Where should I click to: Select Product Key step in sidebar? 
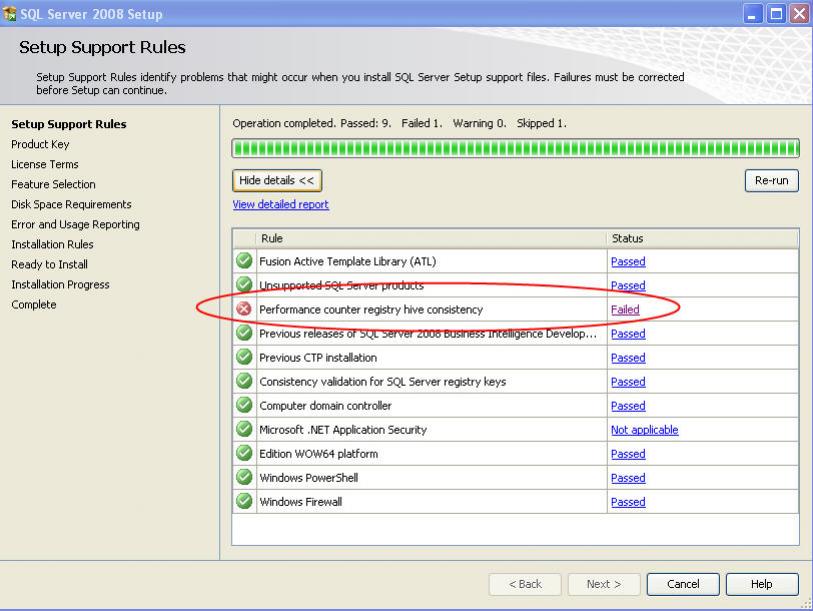tap(40, 144)
